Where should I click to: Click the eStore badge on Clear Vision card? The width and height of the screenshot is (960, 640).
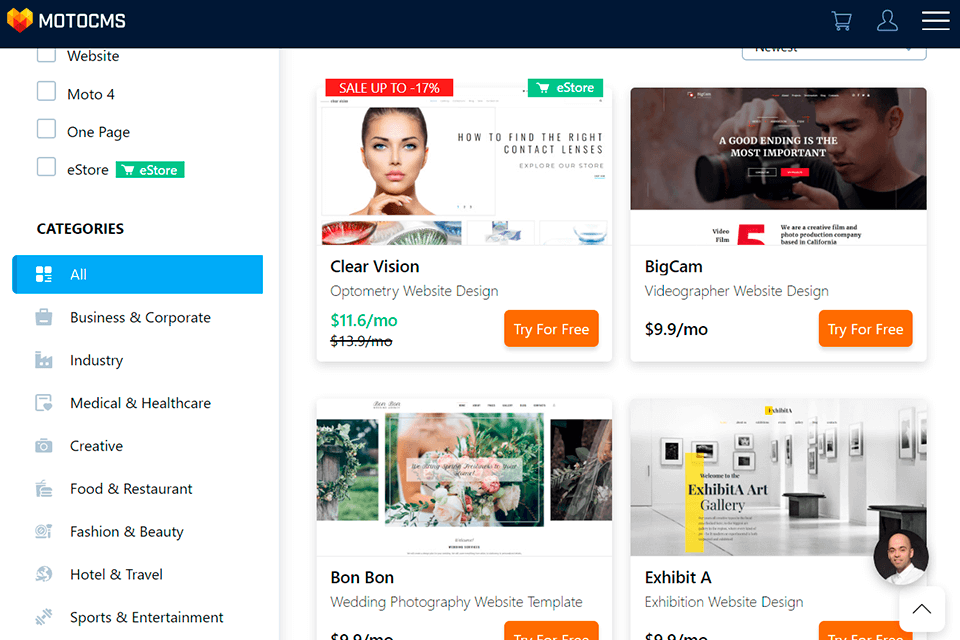[x=565, y=88]
